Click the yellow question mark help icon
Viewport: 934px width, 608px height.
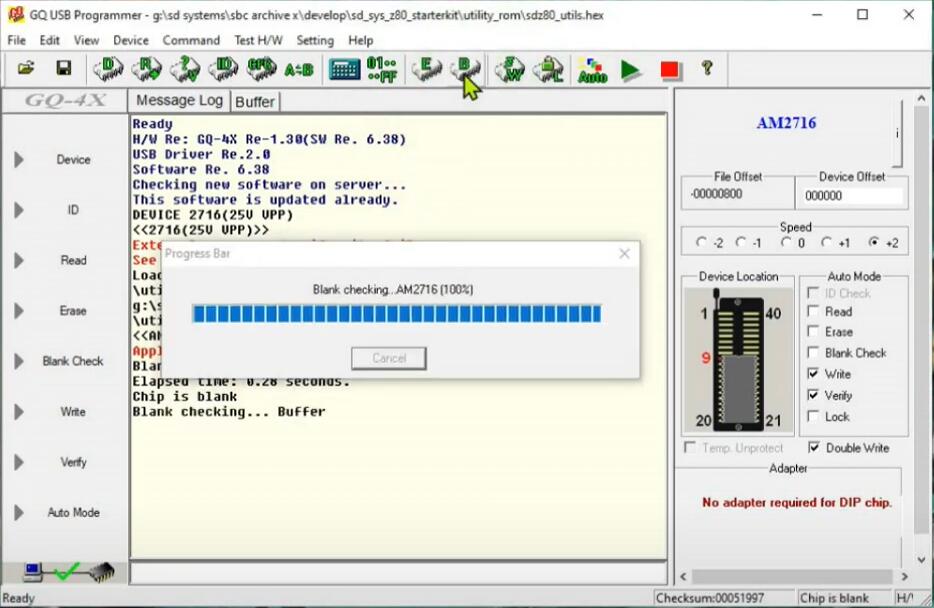(x=707, y=68)
